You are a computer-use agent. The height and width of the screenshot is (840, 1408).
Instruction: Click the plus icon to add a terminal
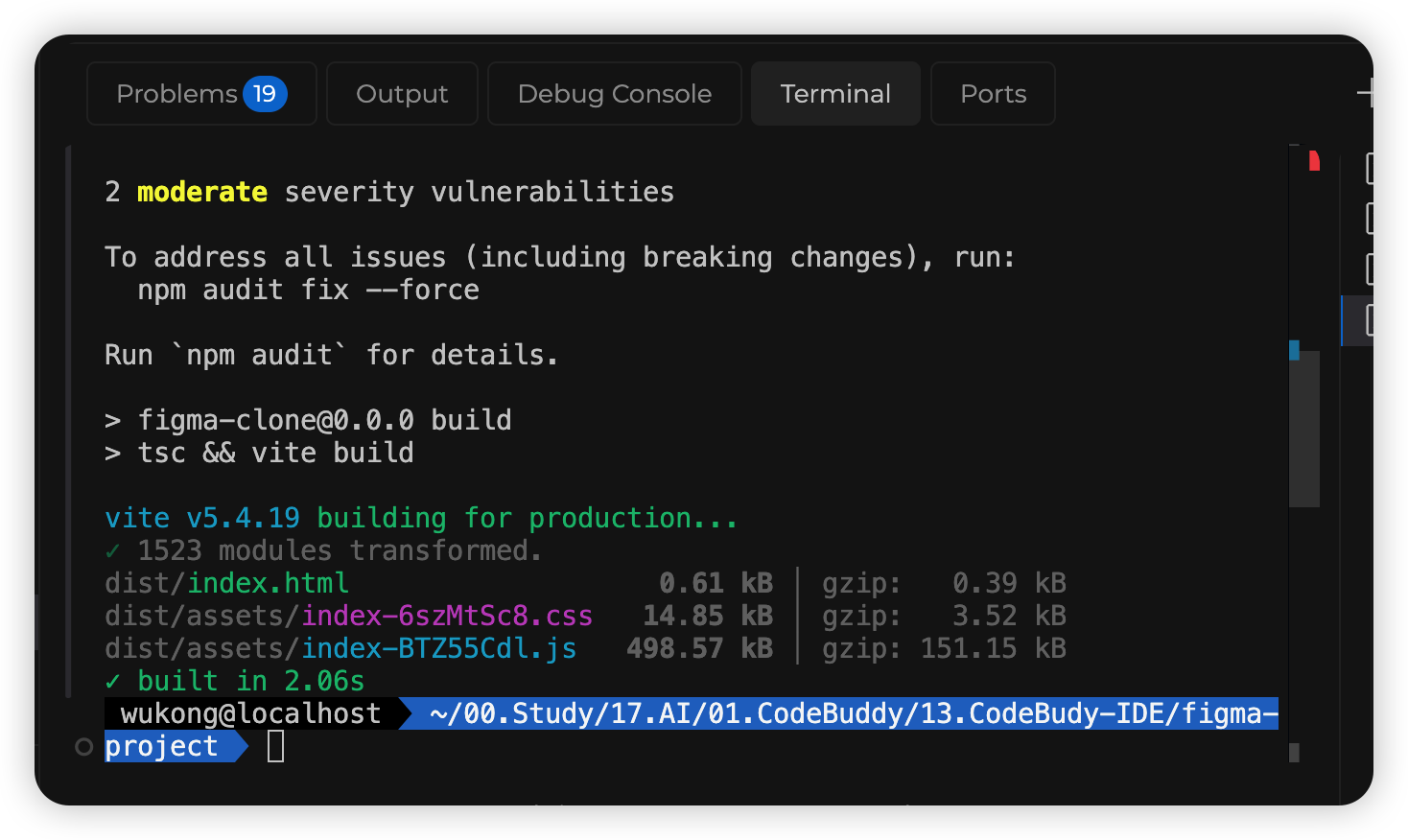tap(1367, 93)
